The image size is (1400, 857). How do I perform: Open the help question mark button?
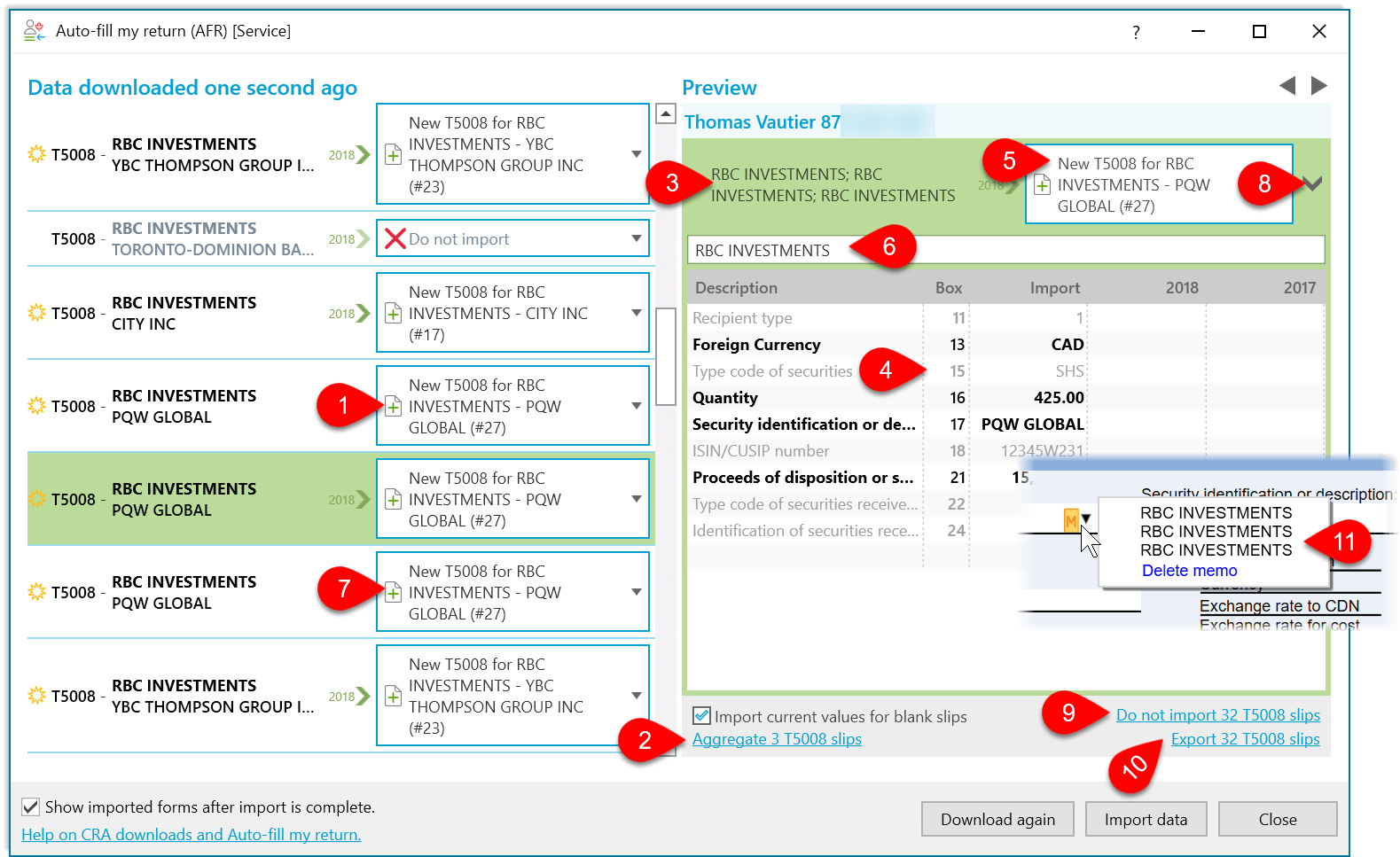point(1136,32)
